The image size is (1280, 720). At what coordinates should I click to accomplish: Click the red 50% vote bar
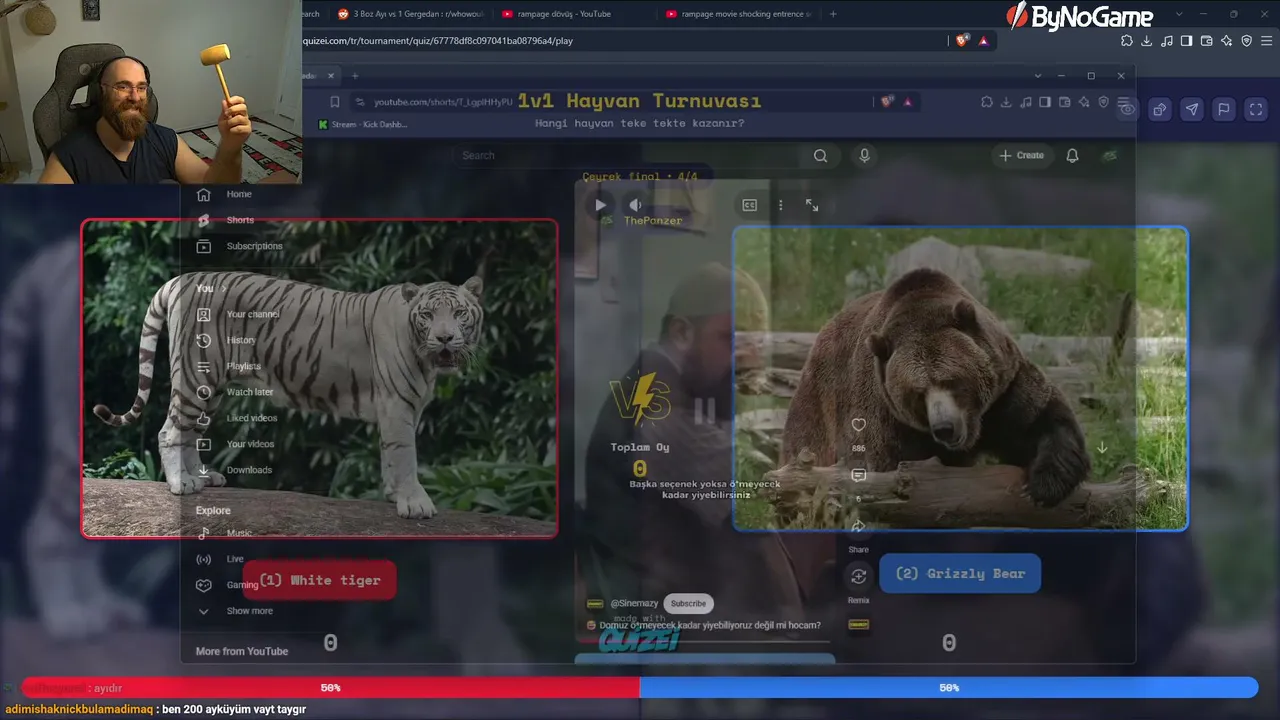[x=330, y=688]
